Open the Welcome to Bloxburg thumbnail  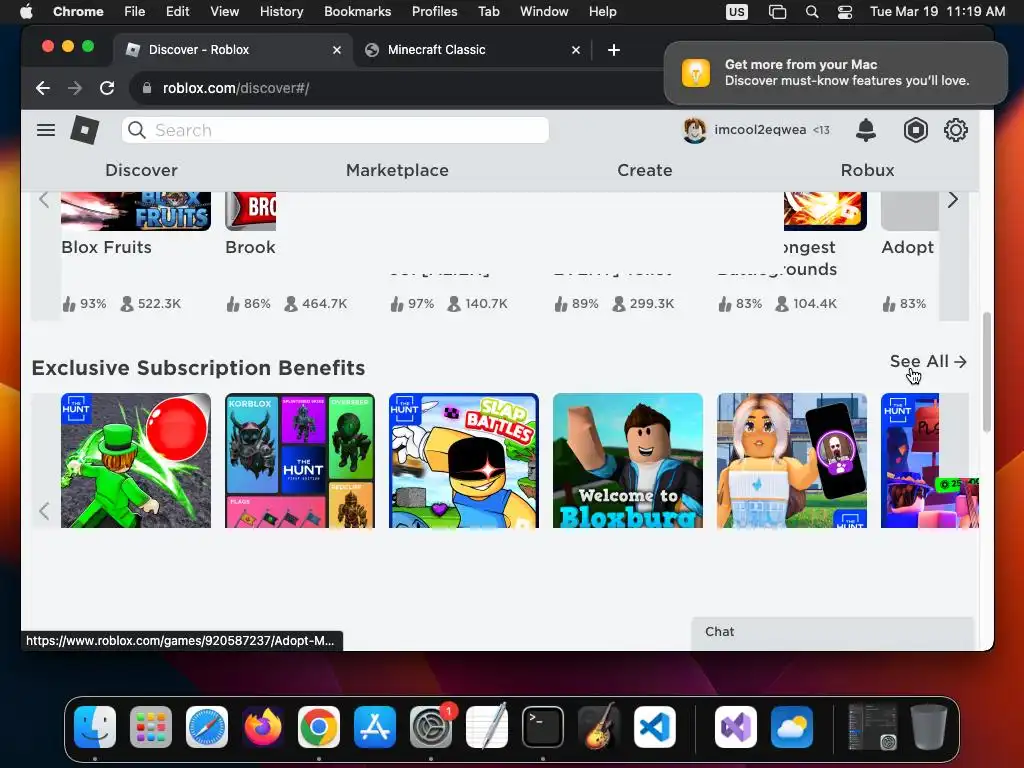point(628,460)
